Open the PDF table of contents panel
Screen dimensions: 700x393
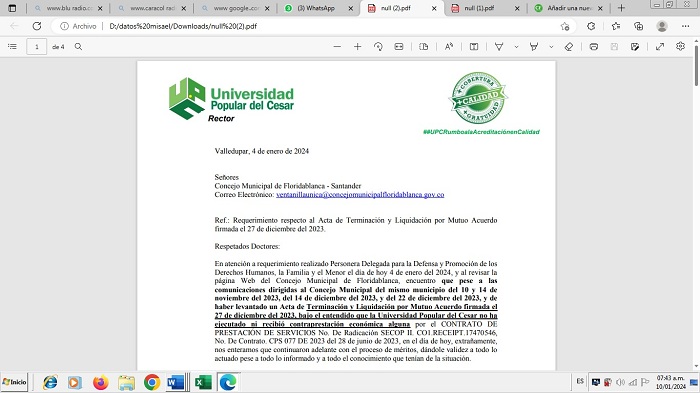(12, 46)
